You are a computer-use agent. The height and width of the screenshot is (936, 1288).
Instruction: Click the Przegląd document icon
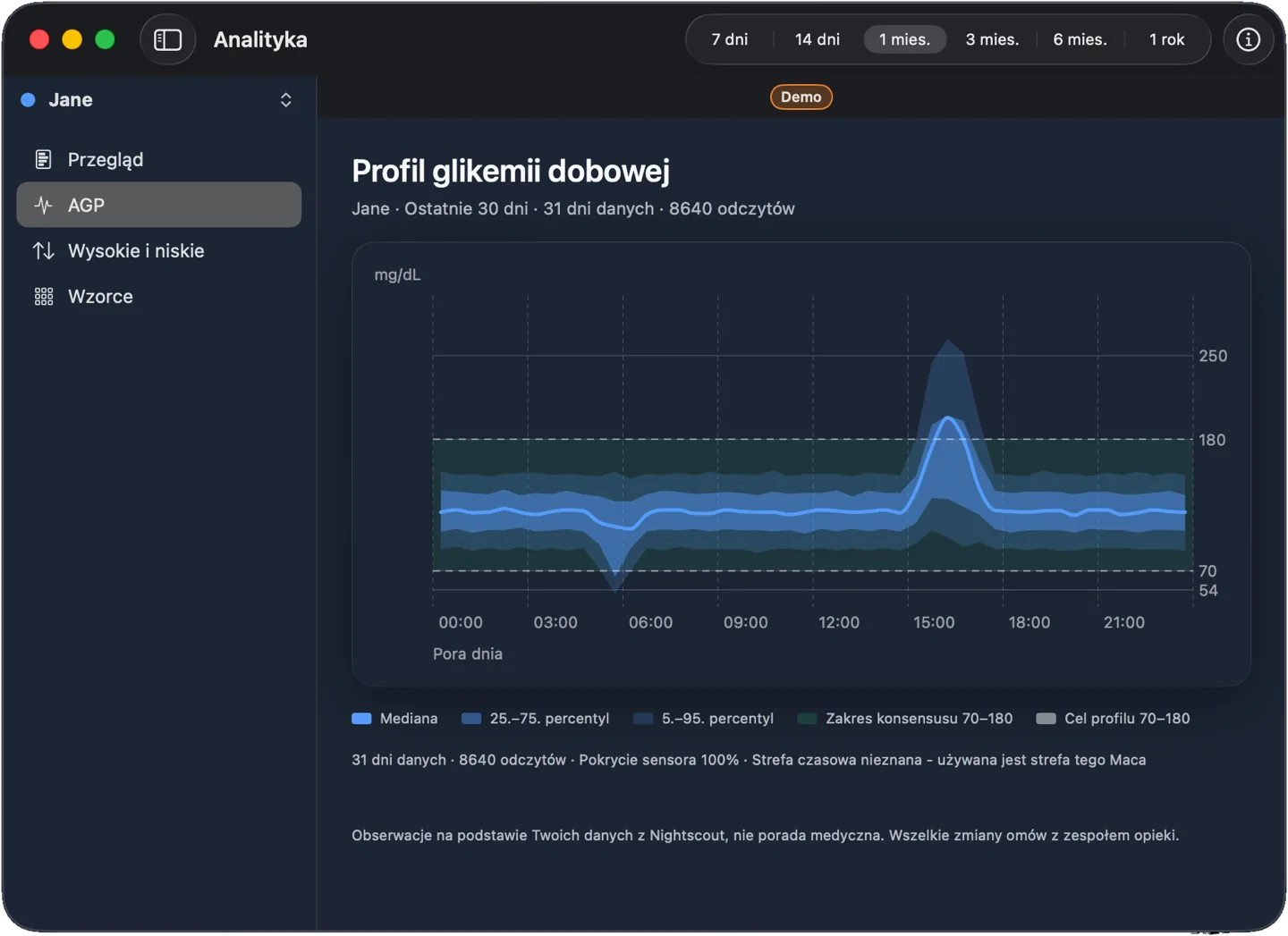point(43,160)
